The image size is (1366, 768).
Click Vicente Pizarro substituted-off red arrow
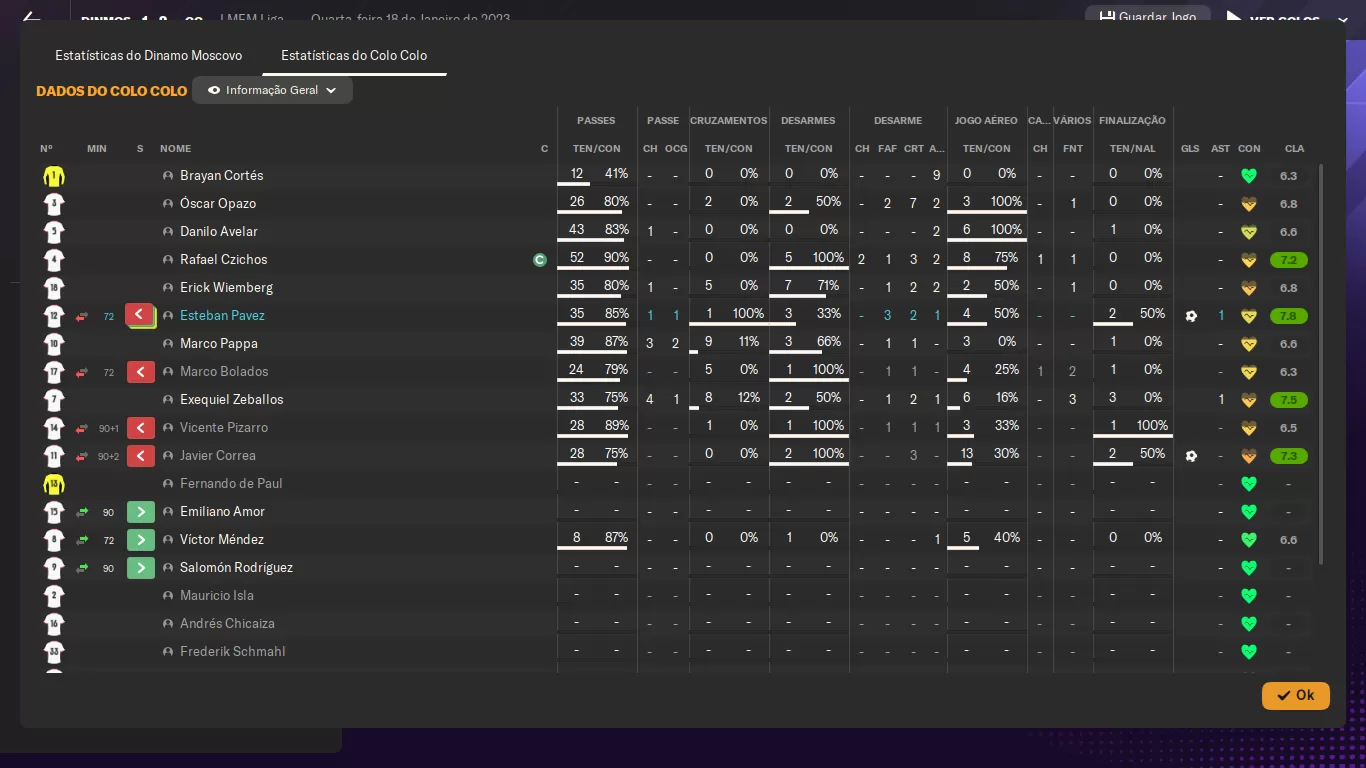pos(140,428)
